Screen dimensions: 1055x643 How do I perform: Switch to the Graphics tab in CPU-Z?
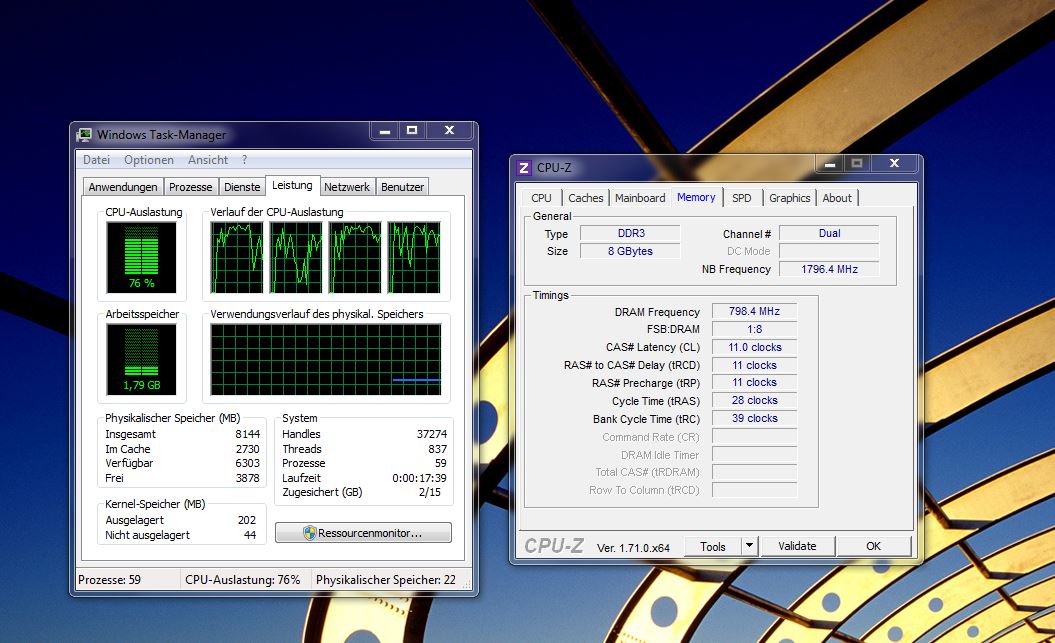point(789,198)
